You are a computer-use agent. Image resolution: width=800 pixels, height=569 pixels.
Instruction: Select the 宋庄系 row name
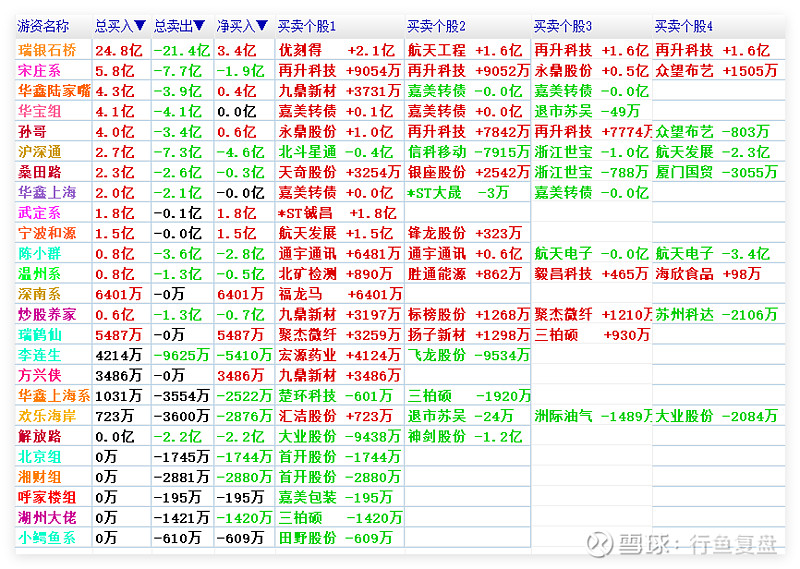[39, 70]
